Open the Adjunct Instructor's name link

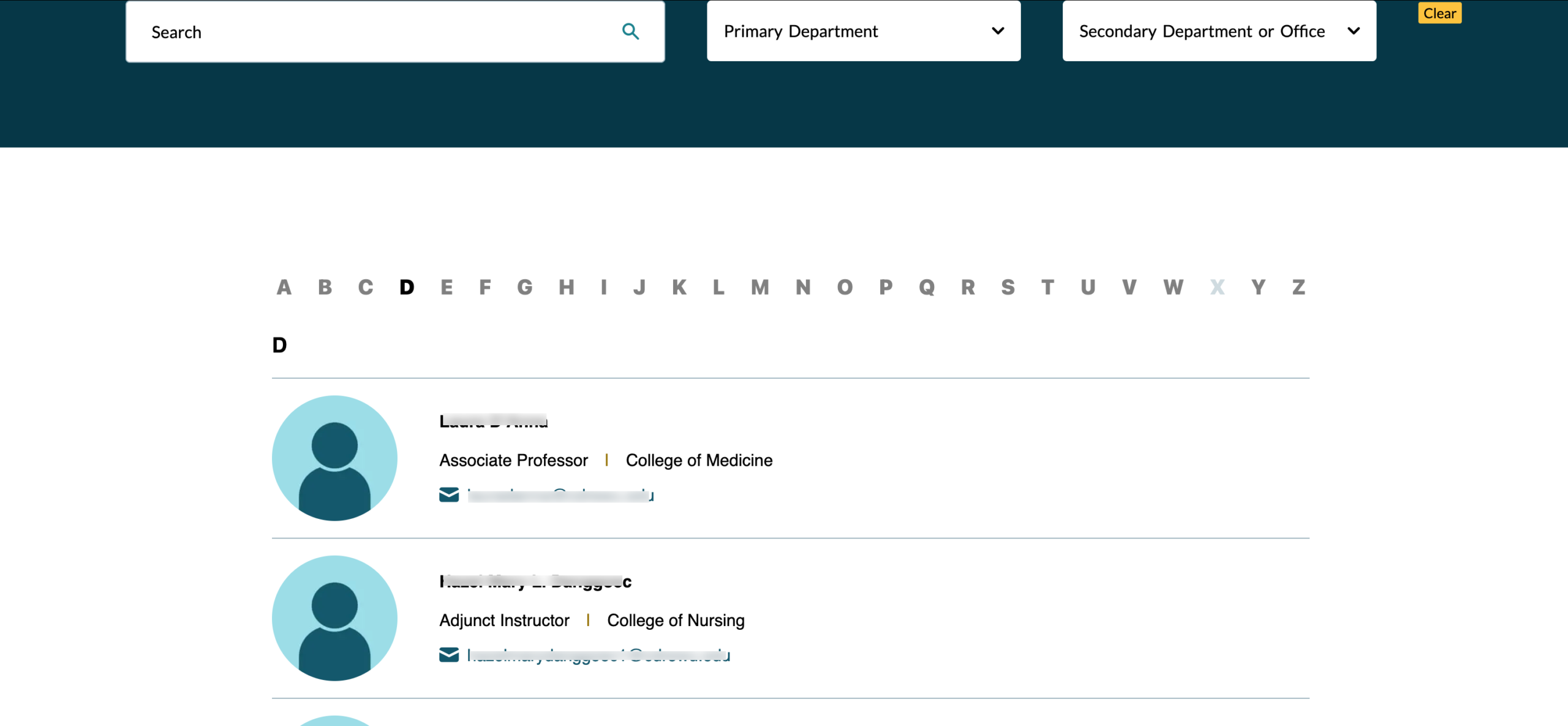[x=535, y=581]
